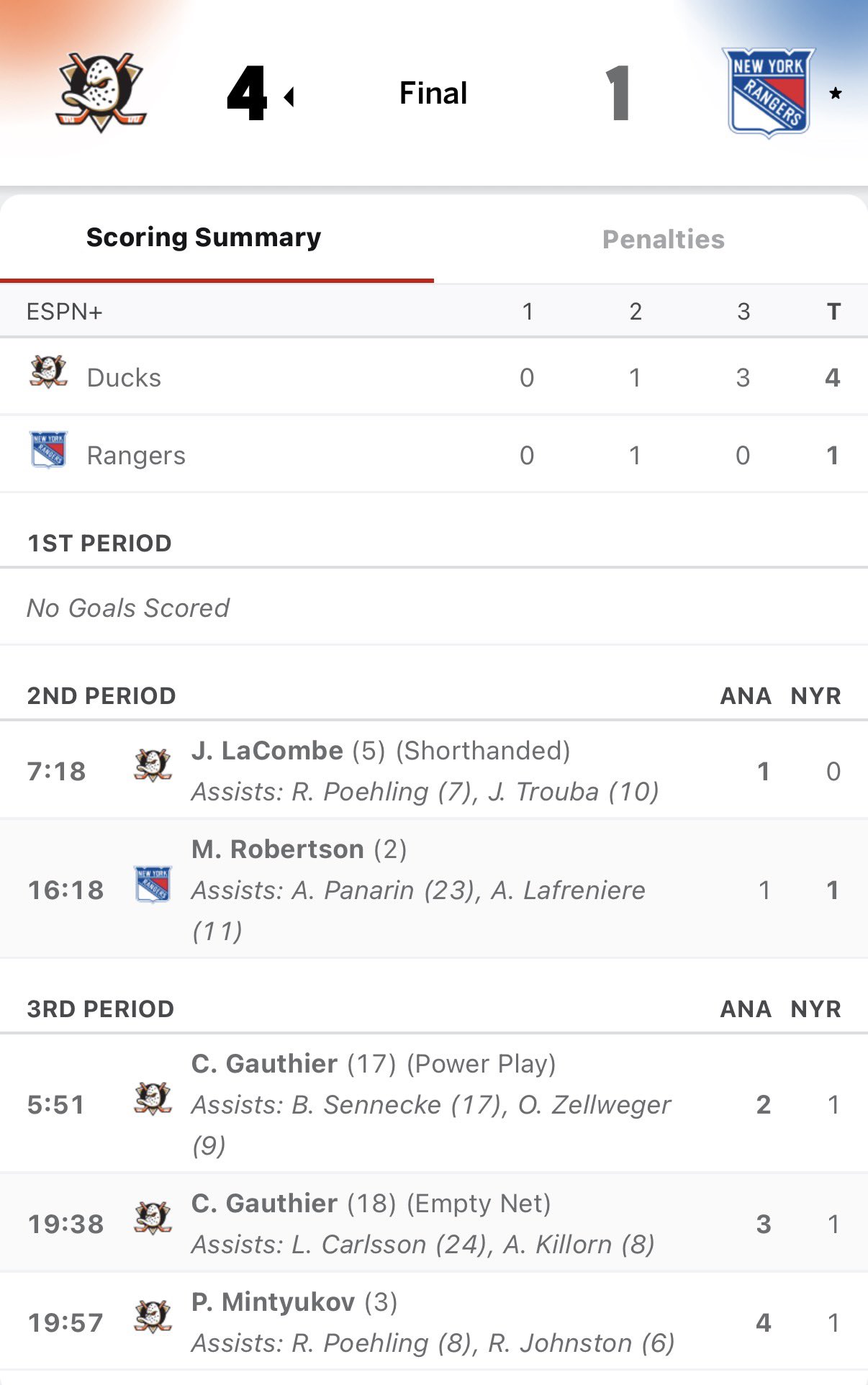The image size is (868, 1385).
Task: Tap the Ducks team name in linescore
Action: click(124, 378)
